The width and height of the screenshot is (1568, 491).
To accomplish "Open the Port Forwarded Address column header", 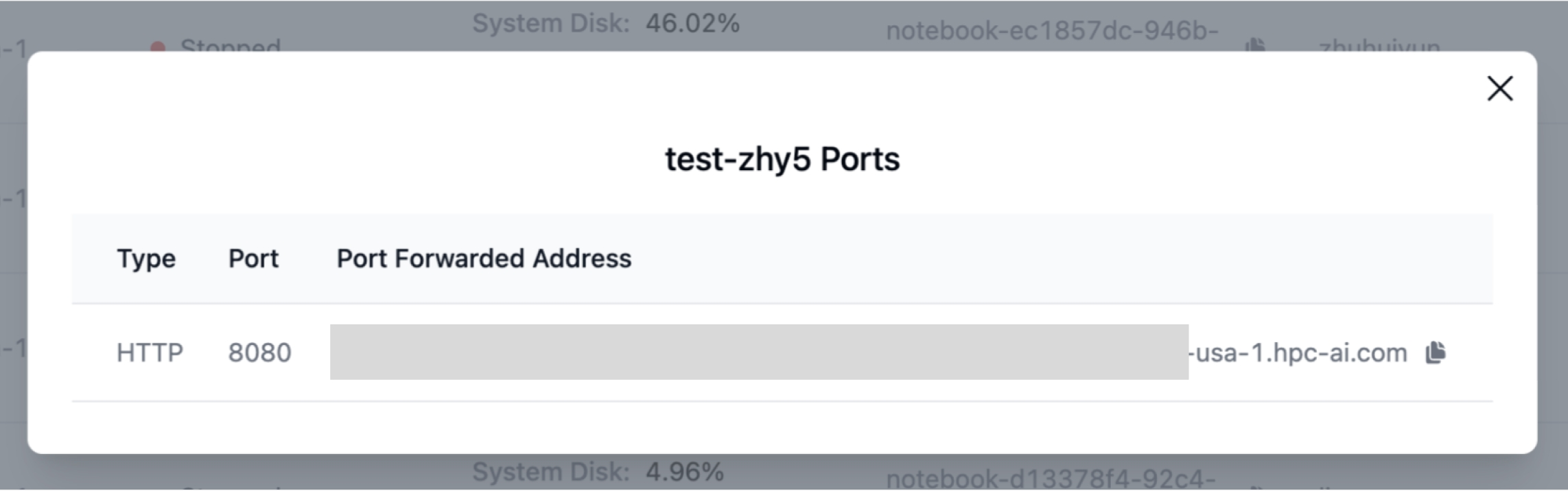I will click(x=482, y=259).
